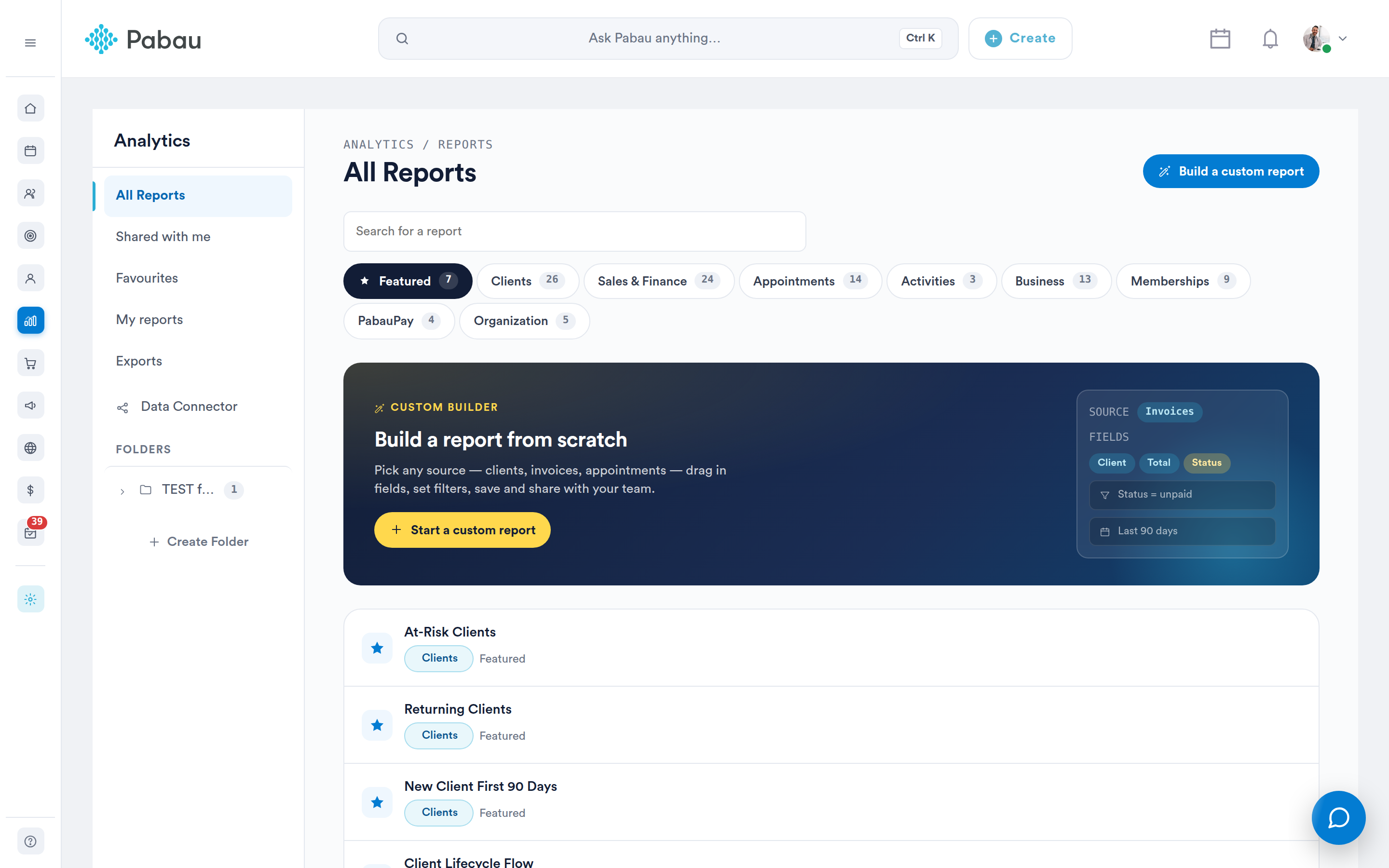Click the ANALYTICS breadcrumb
The width and height of the screenshot is (1389, 868).
pyautogui.click(x=378, y=145)
